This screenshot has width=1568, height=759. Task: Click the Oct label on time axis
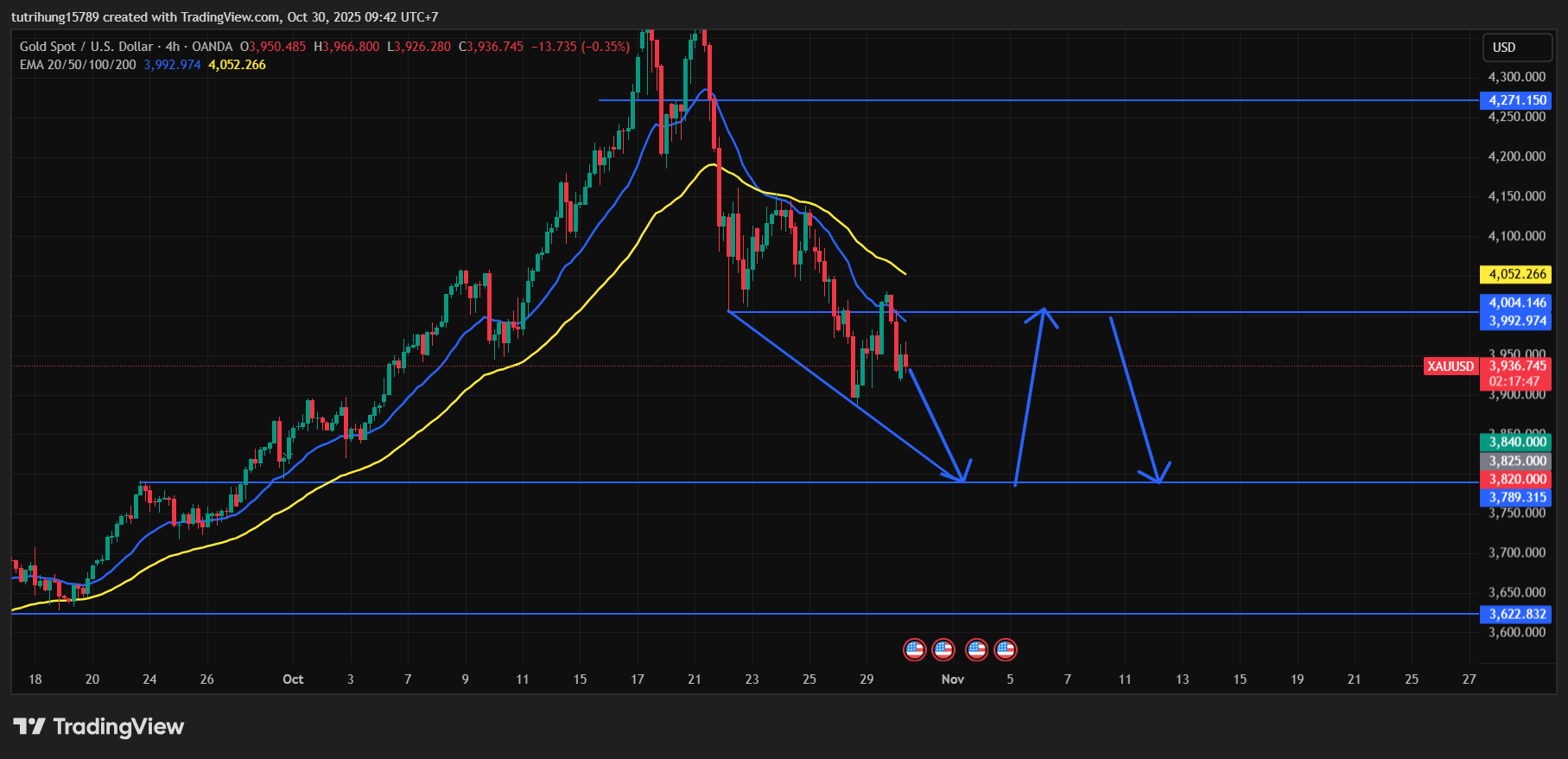pos(293,679)
